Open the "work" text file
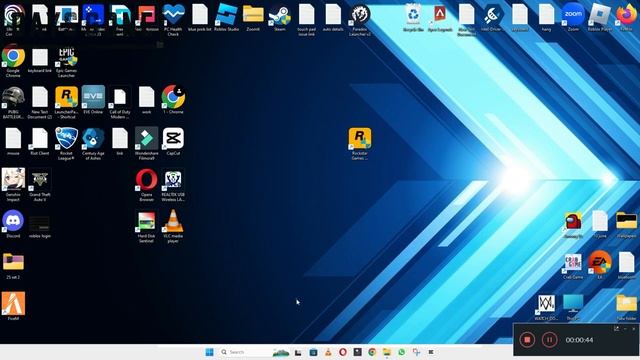Screen dimensions: 640x360 [x=147, y=97]
